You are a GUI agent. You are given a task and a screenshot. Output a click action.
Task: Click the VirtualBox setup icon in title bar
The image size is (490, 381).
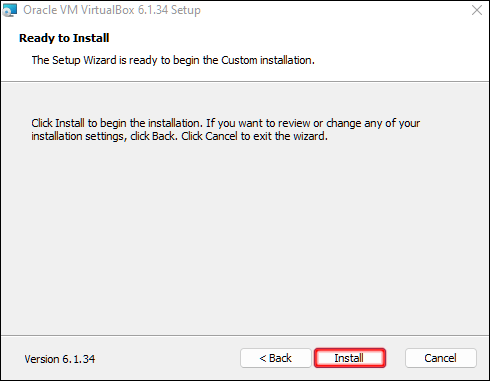[10, 10]
